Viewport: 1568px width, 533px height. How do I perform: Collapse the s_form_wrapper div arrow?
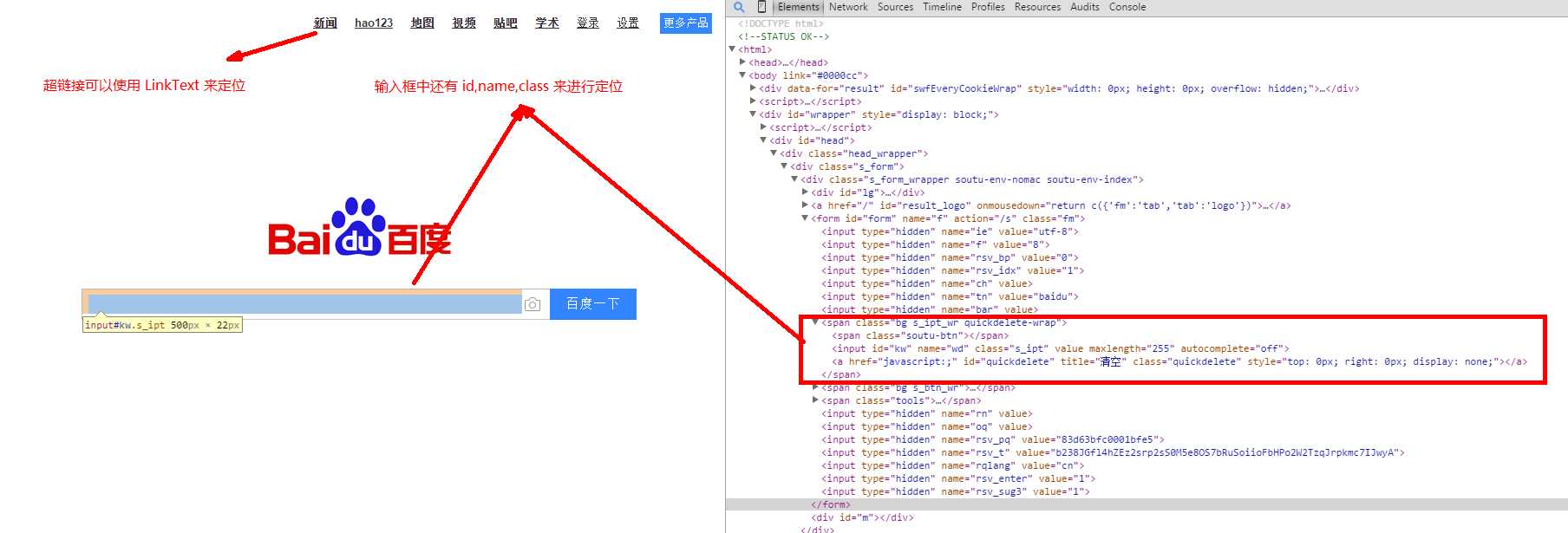[794, 179]
